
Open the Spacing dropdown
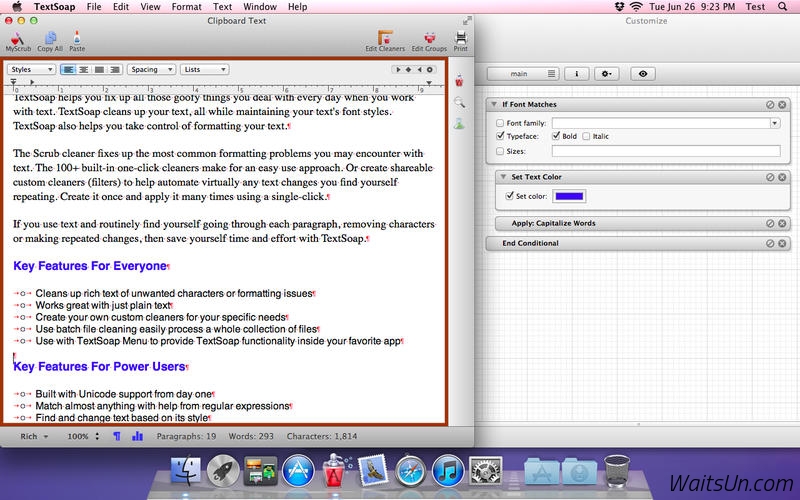tap(152, 69)
